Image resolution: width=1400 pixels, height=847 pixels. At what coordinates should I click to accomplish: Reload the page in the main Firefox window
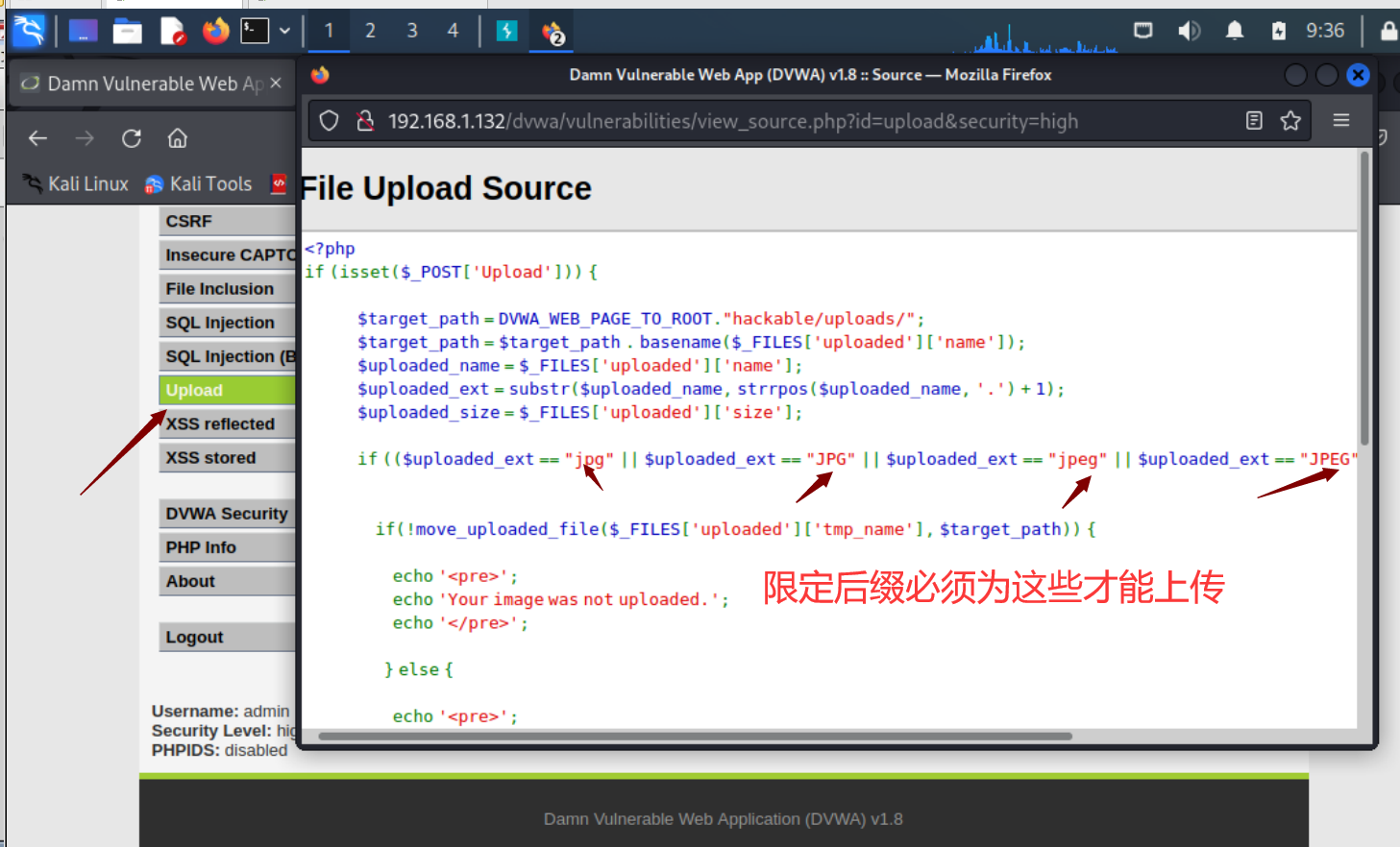pyautogui.click(x=132, y=138)
